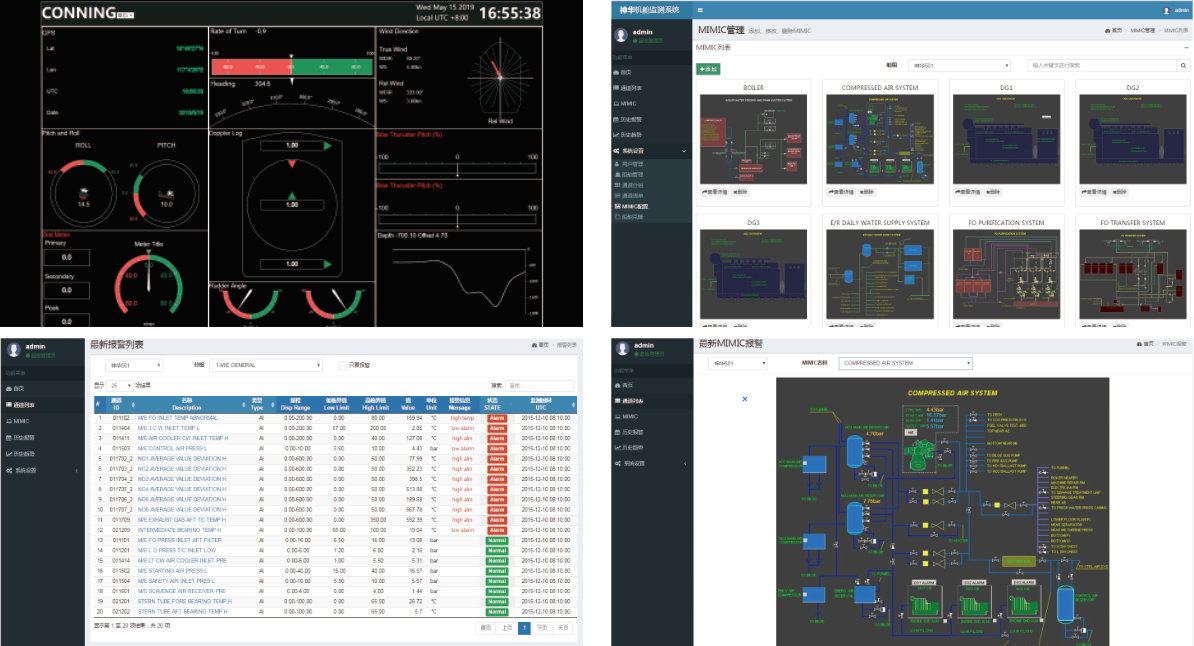
Task: Open the 1-M/E GENERAL group dropdown
Action: point(267,365)
